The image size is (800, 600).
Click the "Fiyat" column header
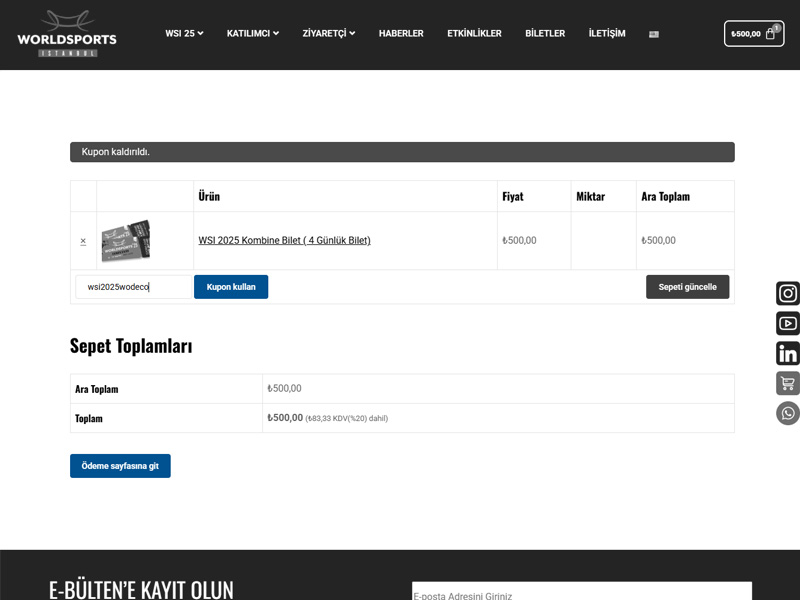pyautogui.click(x=513, y=196)
